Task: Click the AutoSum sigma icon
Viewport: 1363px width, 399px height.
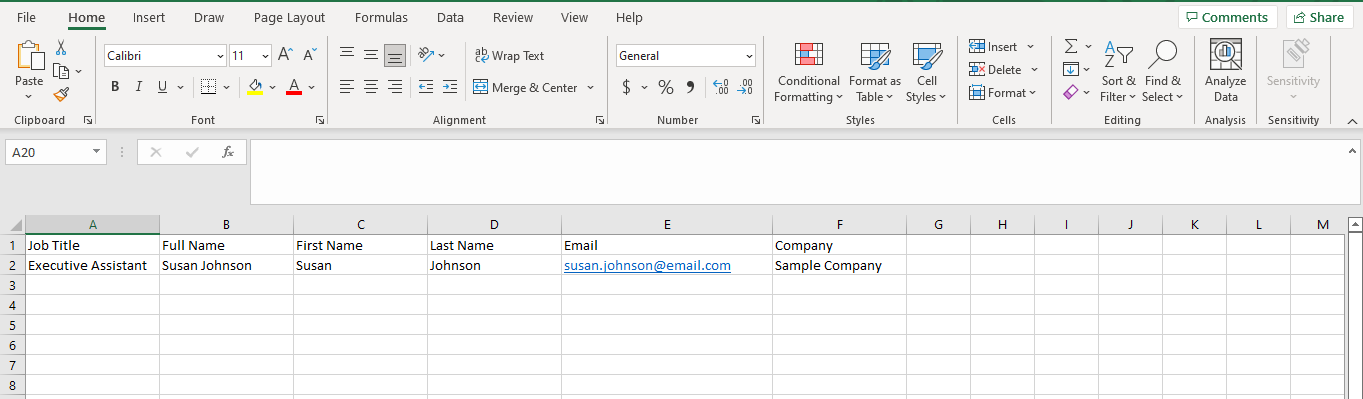Action: click(1071, 46)
